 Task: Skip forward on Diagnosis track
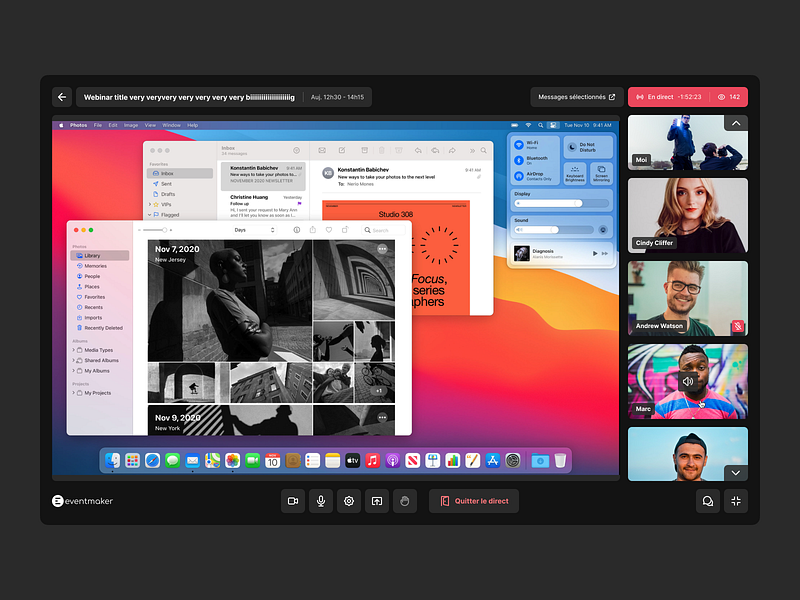pyautogui.click(x=605, y=253)
